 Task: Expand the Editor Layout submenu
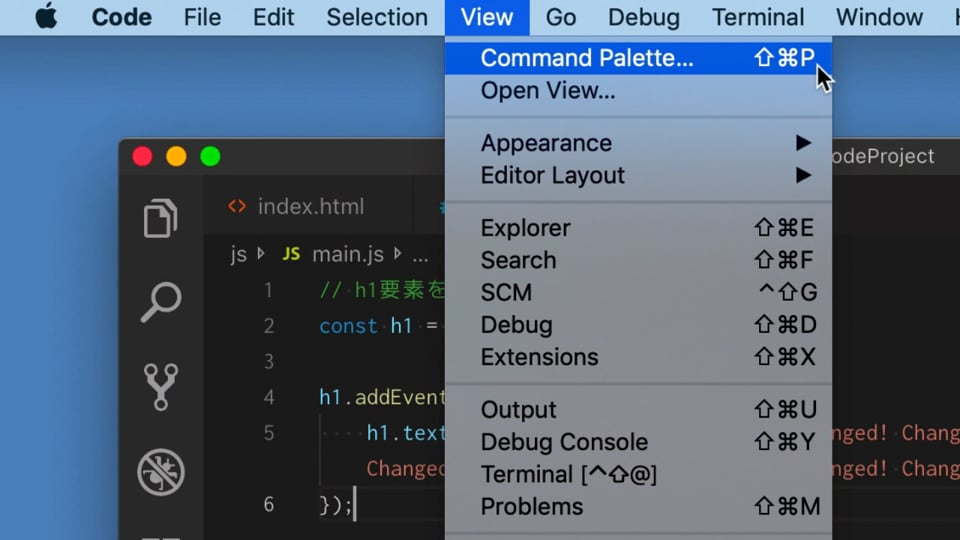point(638,176)
